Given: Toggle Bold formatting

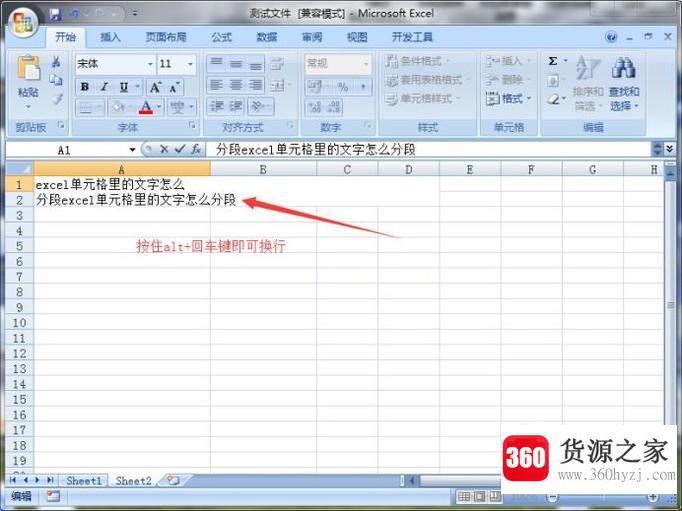Looking at the screenshot, I should (85, 87).
